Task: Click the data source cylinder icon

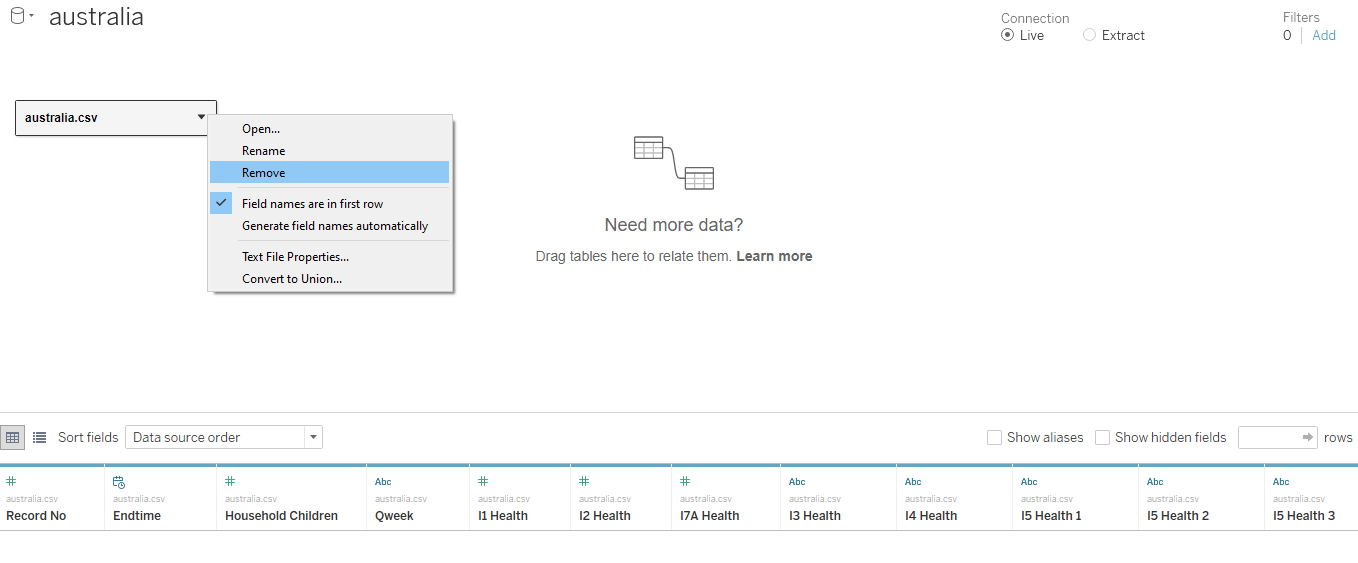Action: (x=17, y=17)
